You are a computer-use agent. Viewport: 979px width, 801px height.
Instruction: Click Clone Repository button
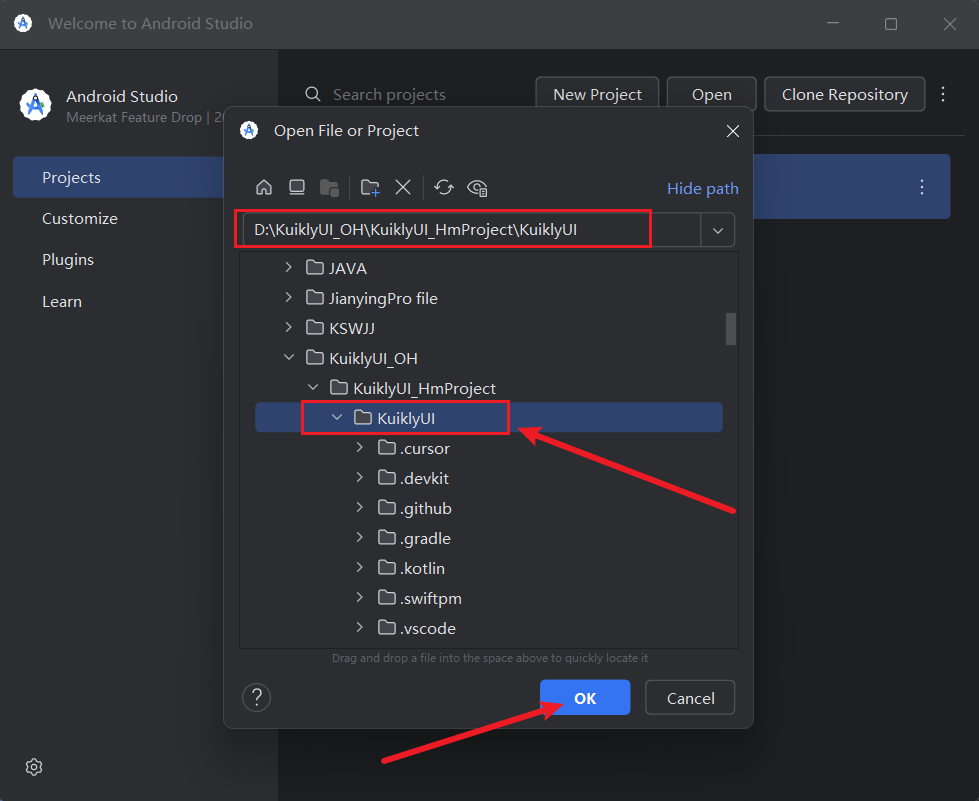[x=845, y=94]
